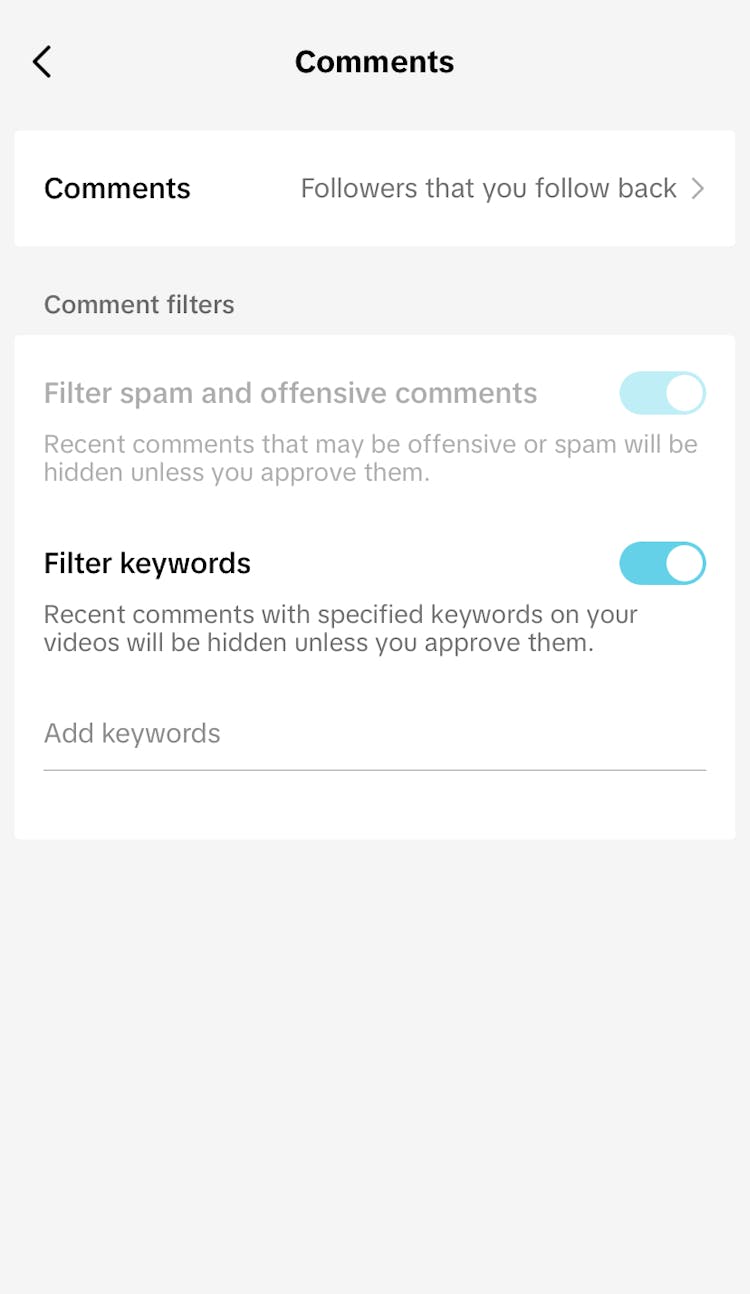Image resolution: width=750 pixels, height=1294 pixels.
Task: Select the Comment filters section header
Action: point(138,304)
